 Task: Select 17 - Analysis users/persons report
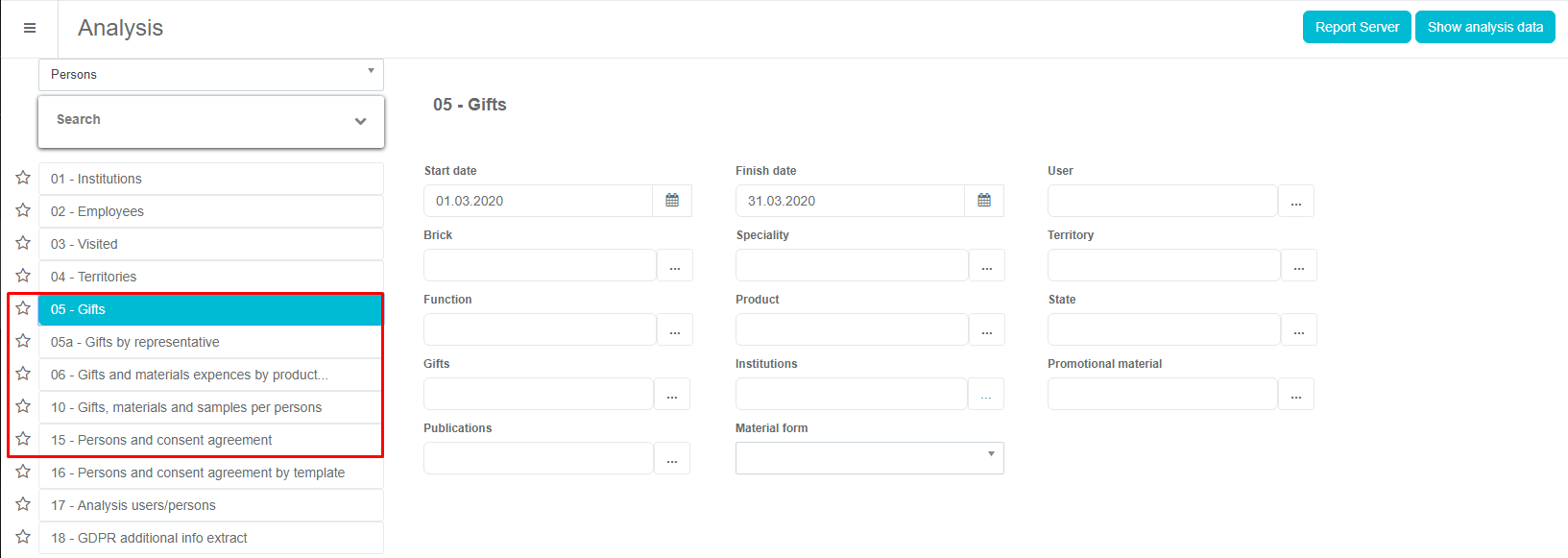click(x=210, y=505)
